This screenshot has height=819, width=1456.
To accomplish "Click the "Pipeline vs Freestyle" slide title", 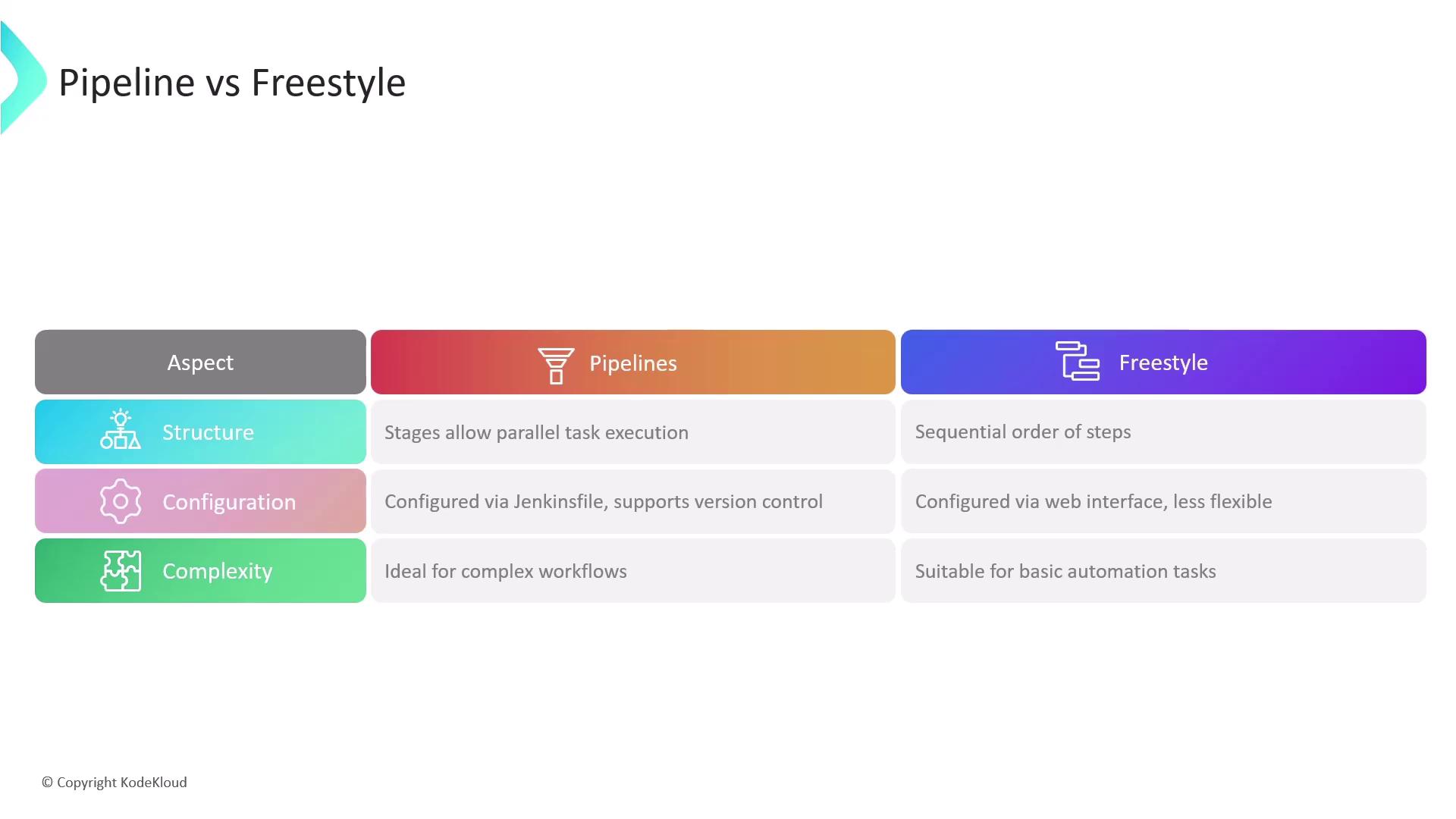I will coord(232,82).
